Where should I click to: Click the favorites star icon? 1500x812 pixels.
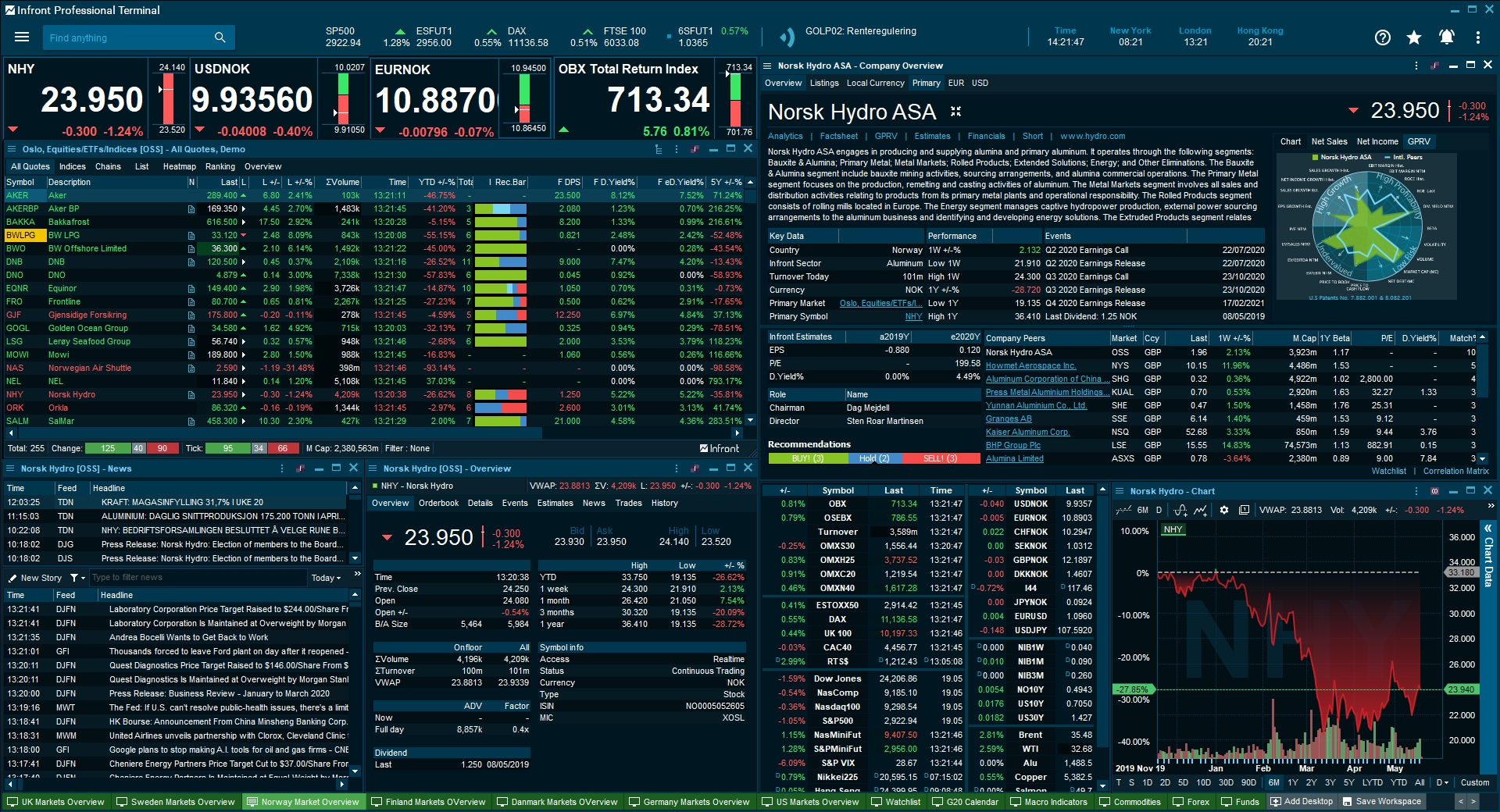(1414, 37)
